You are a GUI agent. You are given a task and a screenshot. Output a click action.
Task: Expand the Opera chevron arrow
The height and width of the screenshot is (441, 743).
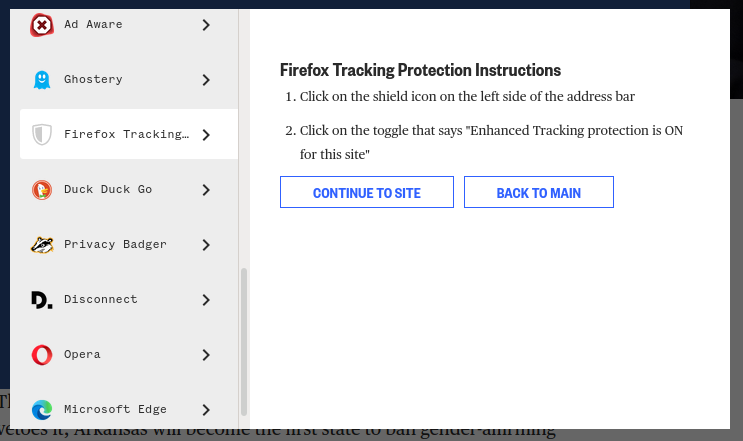click(x=206, y=355)
